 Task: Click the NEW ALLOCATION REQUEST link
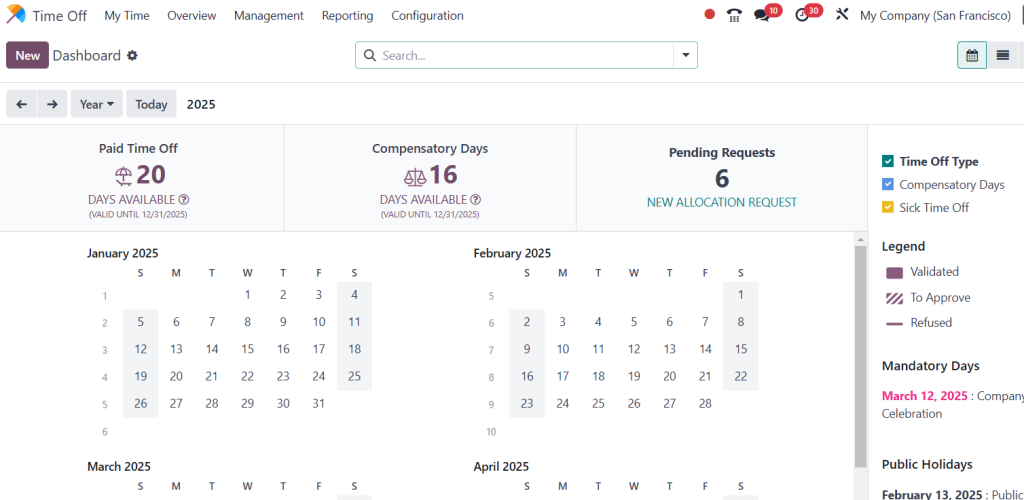pos(722,202)
